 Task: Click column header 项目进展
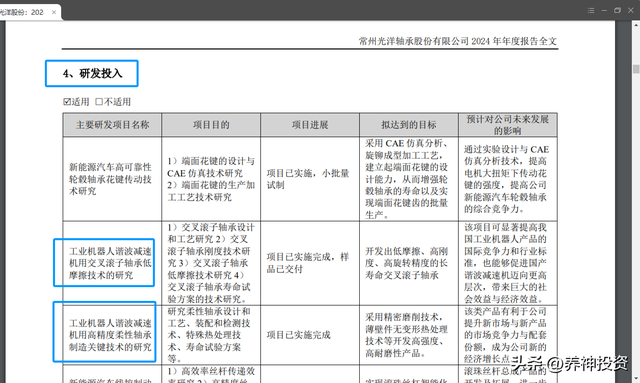310,125
